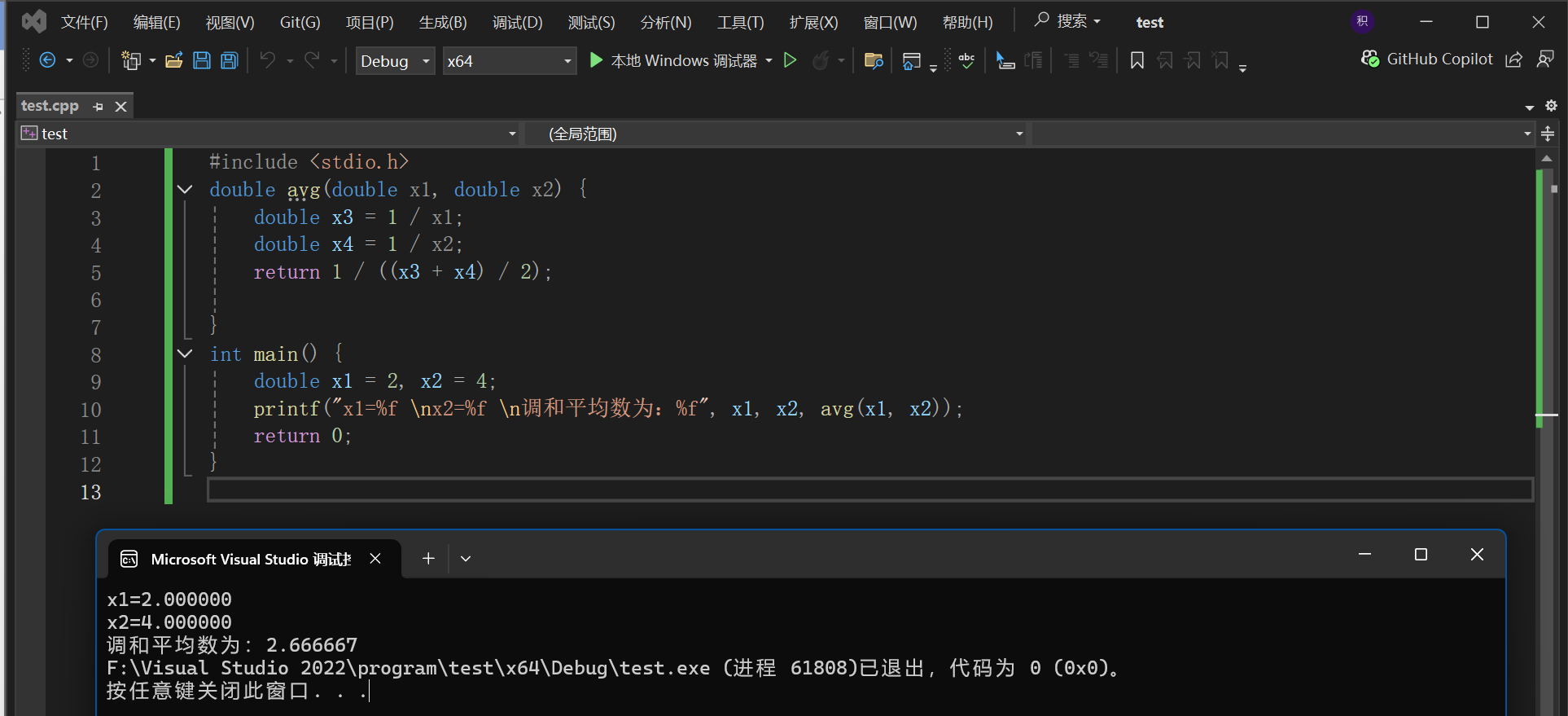Click the printf call on line 10
The width and height of the screenshot is (1568, 716).
(287, 408)
